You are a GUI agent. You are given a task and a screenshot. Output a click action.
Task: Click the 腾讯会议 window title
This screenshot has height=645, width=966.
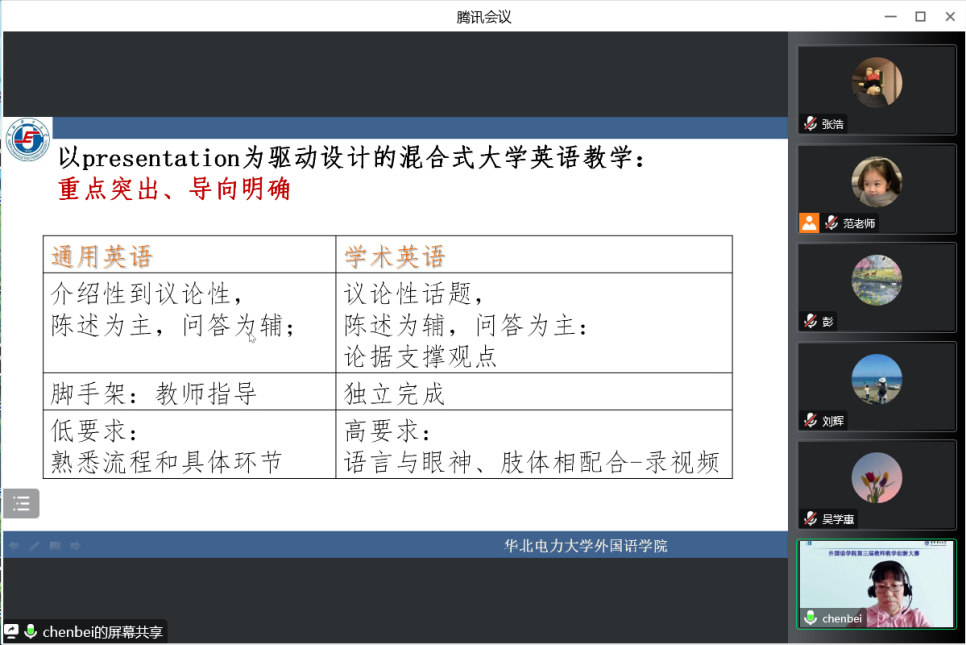(x=483, y=16)
